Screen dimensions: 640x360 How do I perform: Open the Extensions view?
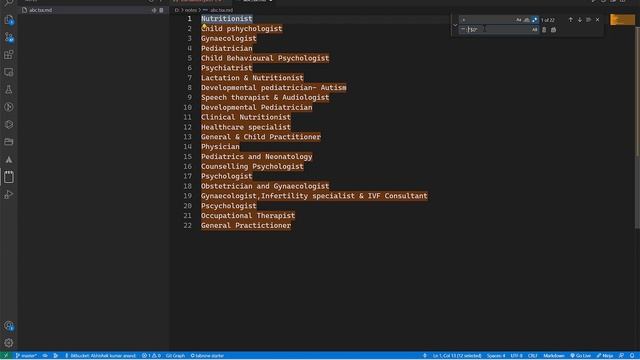[9, 55]
